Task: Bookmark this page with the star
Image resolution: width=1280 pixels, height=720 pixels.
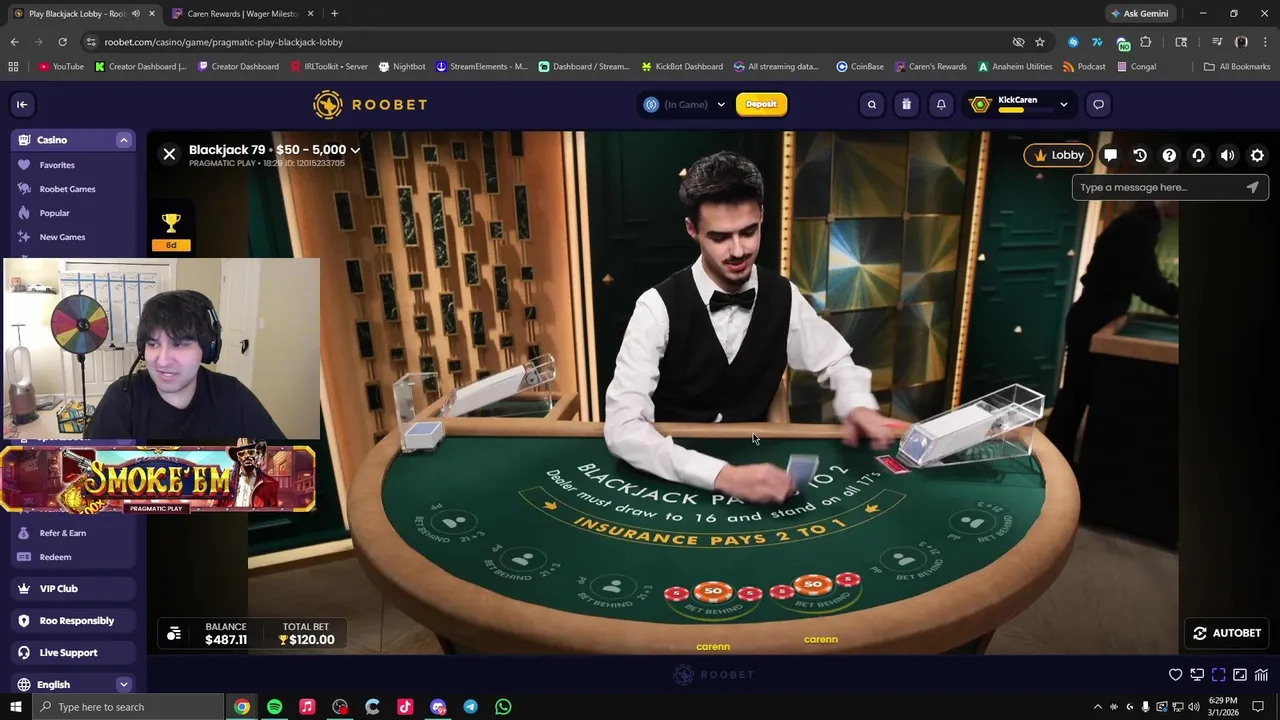Action: pos(1040,42)
